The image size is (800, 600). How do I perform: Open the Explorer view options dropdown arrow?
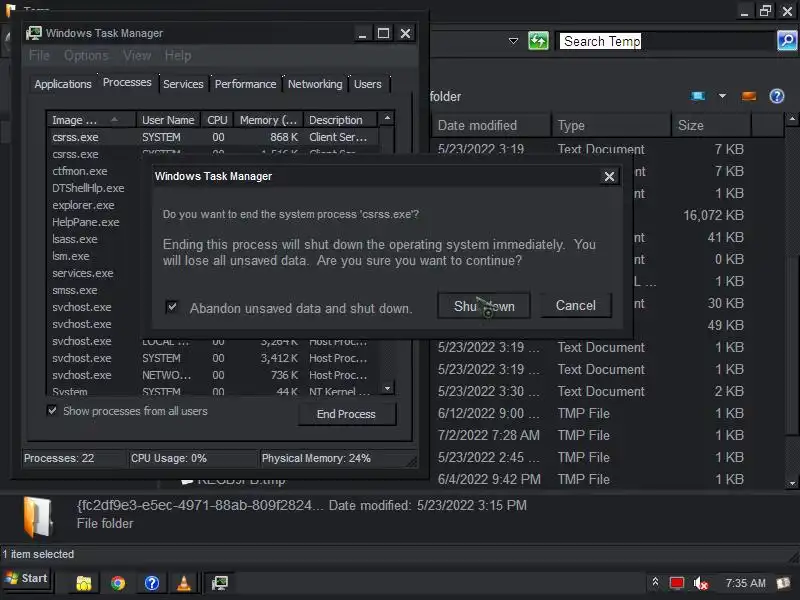[722, 96]
